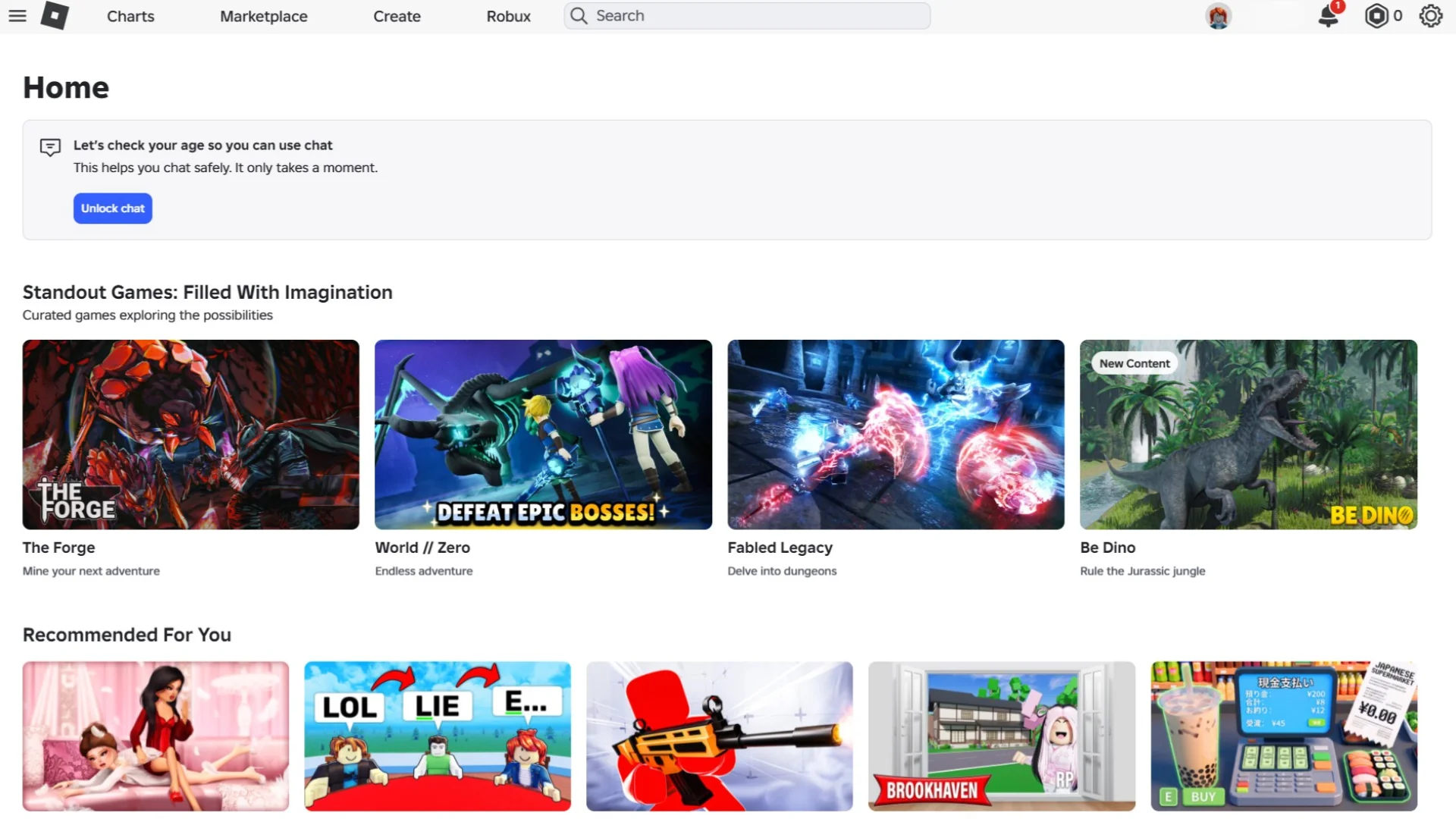Open the Charts page
Viewport: 1456px width, 819px height.
pyautogui.click(x=130, y=15)
